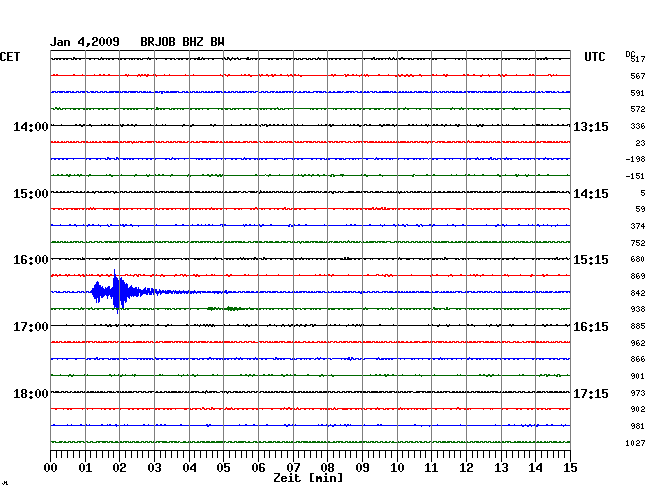Image resolution: width=650 pixels, height=494 pixels.
Task: Click the '01' minute axis tick label
Action: click(85, 468)
